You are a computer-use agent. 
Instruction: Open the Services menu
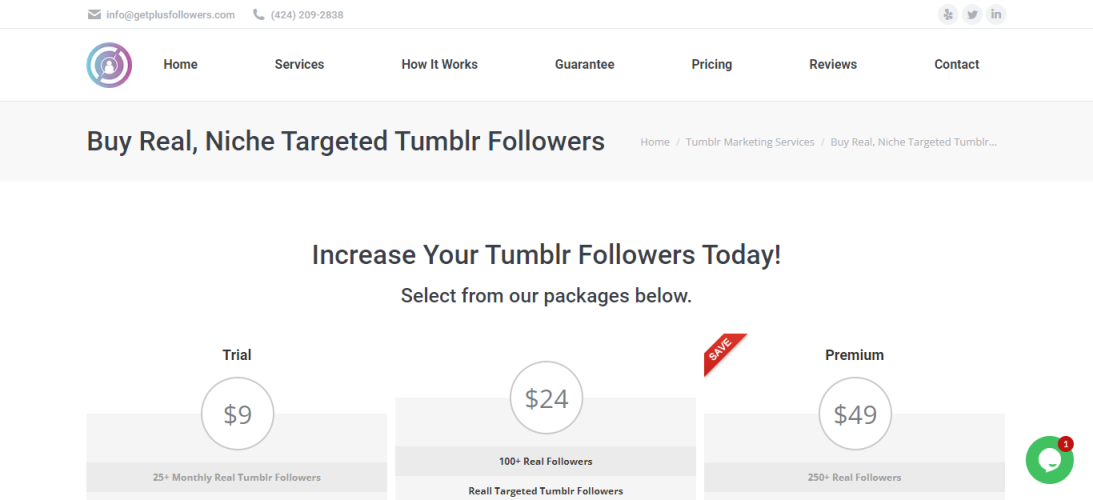(x=299, y=64)
